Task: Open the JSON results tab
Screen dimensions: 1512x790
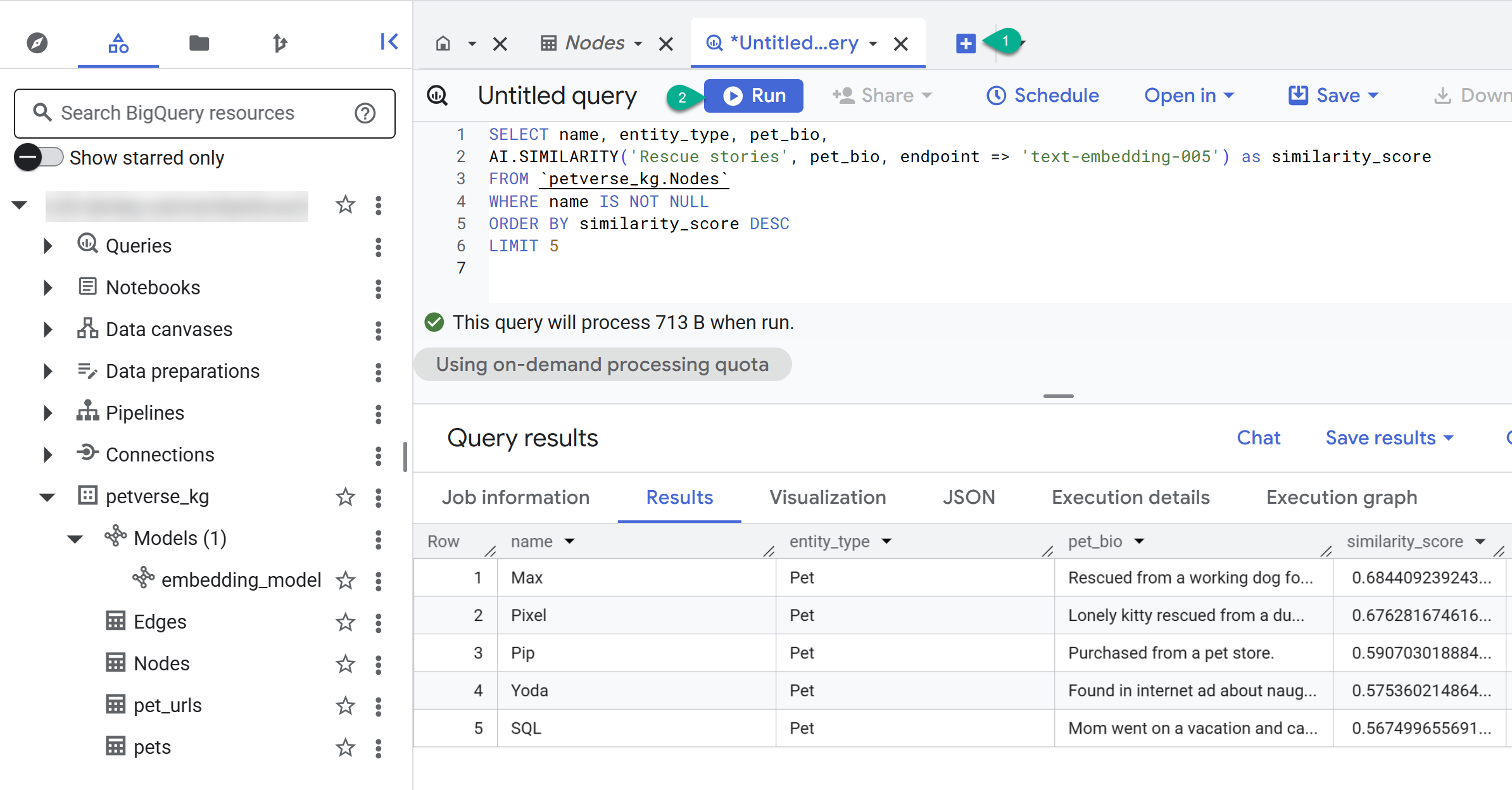Action: 969,498
